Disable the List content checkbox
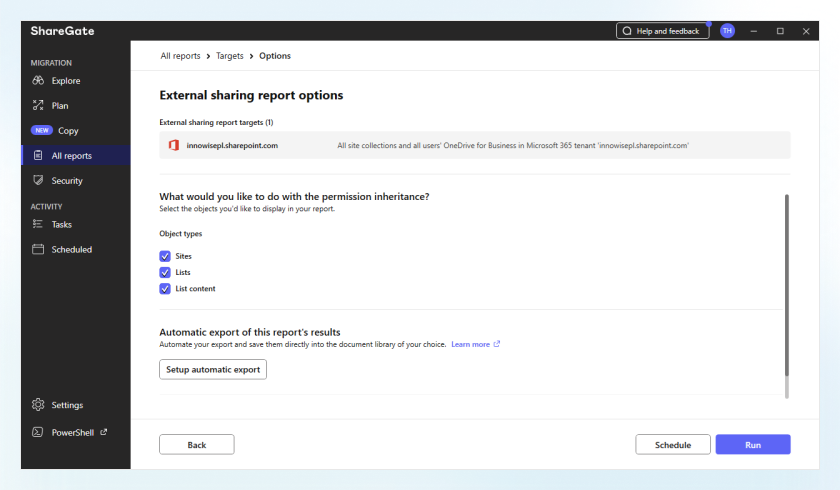Image resolution: width=840 pixels, height=490 pixels. 165,289
